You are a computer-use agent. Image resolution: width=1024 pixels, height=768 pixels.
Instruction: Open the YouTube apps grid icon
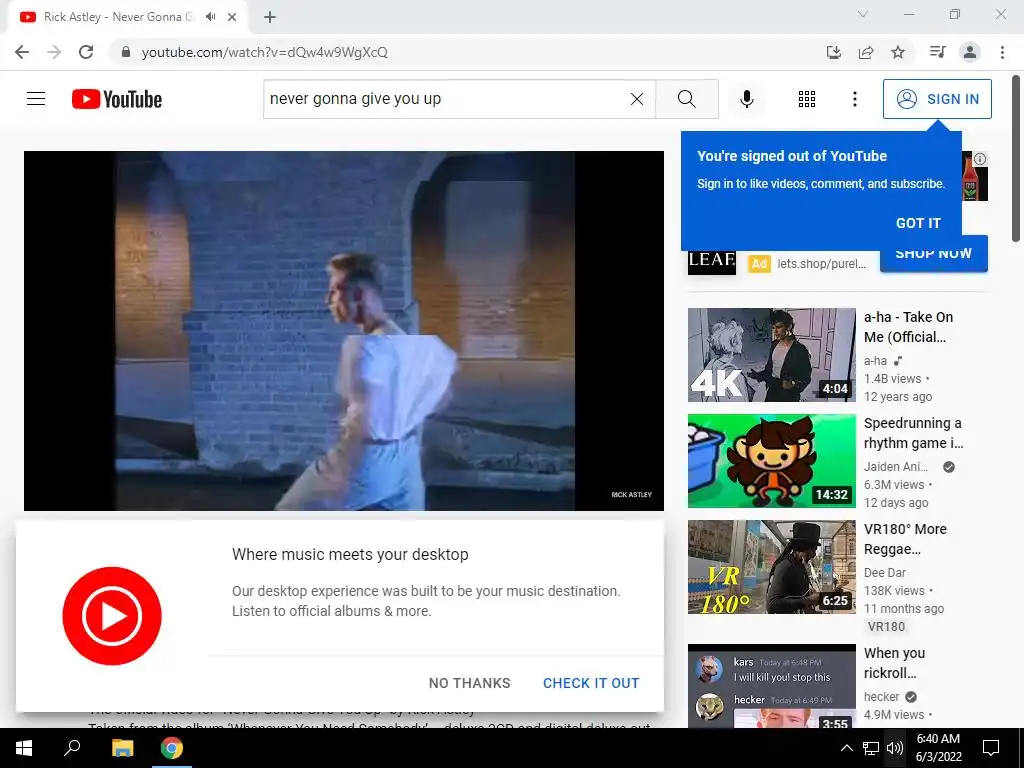pos(807,99)
